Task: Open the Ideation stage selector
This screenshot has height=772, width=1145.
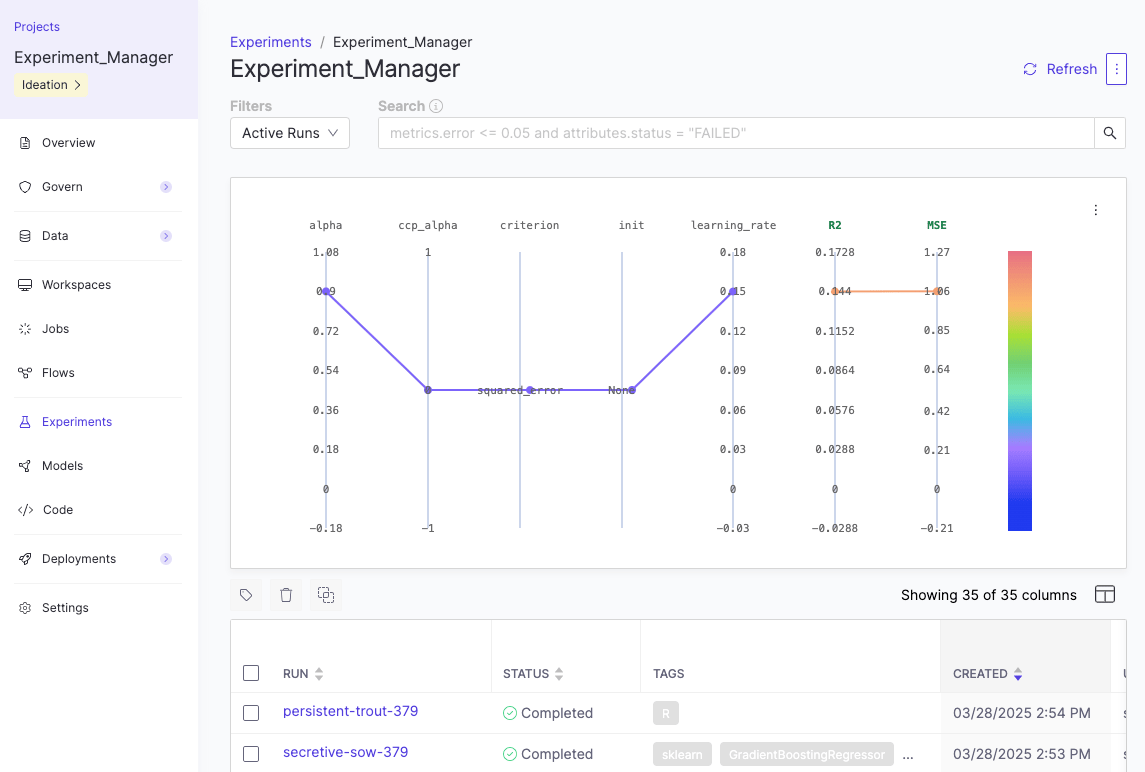Action: click(x=51, y=85)
